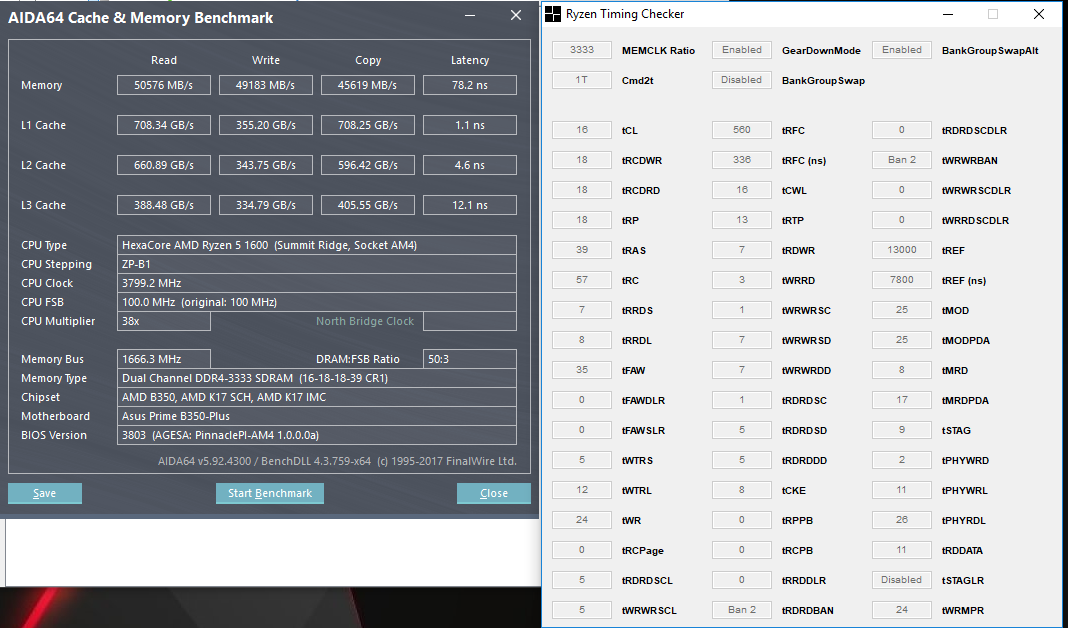Click CPU Multiplier field 38x
Viewport: 1068px width, 628px height.
click(x=163, y=321)
